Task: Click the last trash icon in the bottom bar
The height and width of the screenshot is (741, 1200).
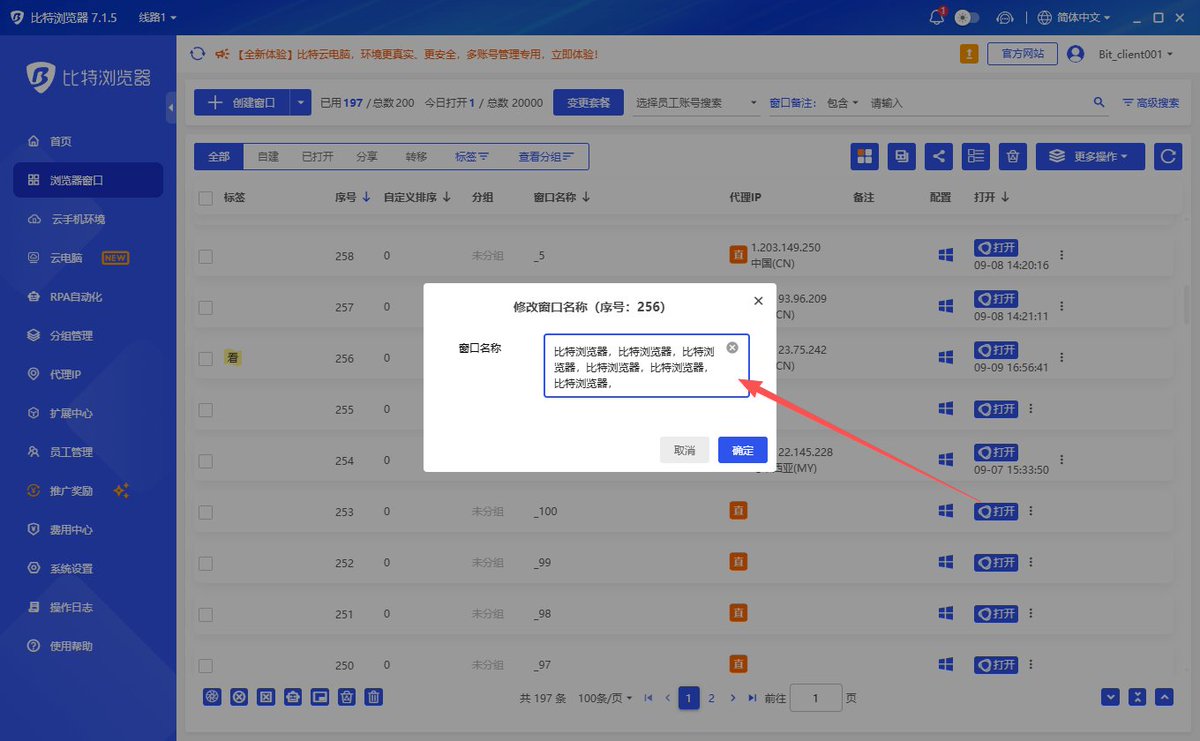Action: pos(373,697)
